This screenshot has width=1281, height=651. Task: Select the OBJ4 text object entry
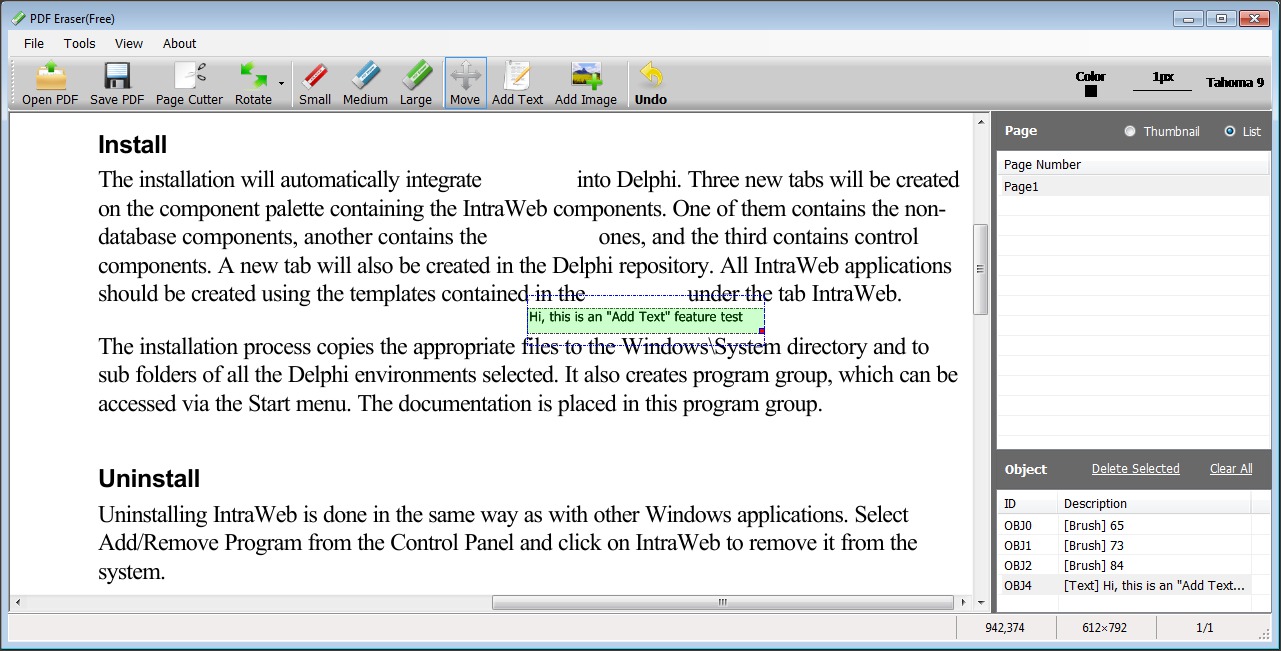point(1100,585)
